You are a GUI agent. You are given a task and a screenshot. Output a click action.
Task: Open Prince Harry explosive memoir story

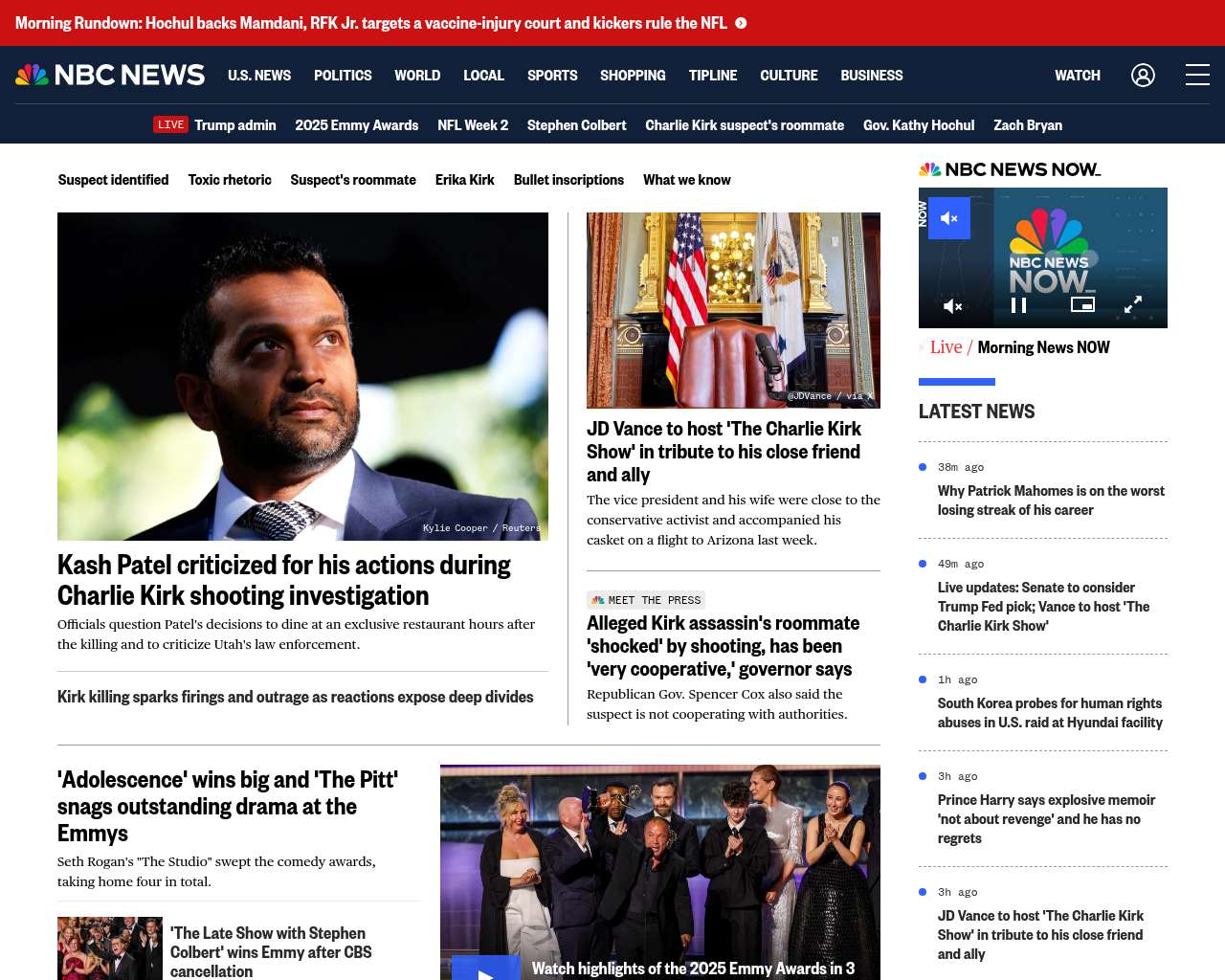(x=1046, y=819)
